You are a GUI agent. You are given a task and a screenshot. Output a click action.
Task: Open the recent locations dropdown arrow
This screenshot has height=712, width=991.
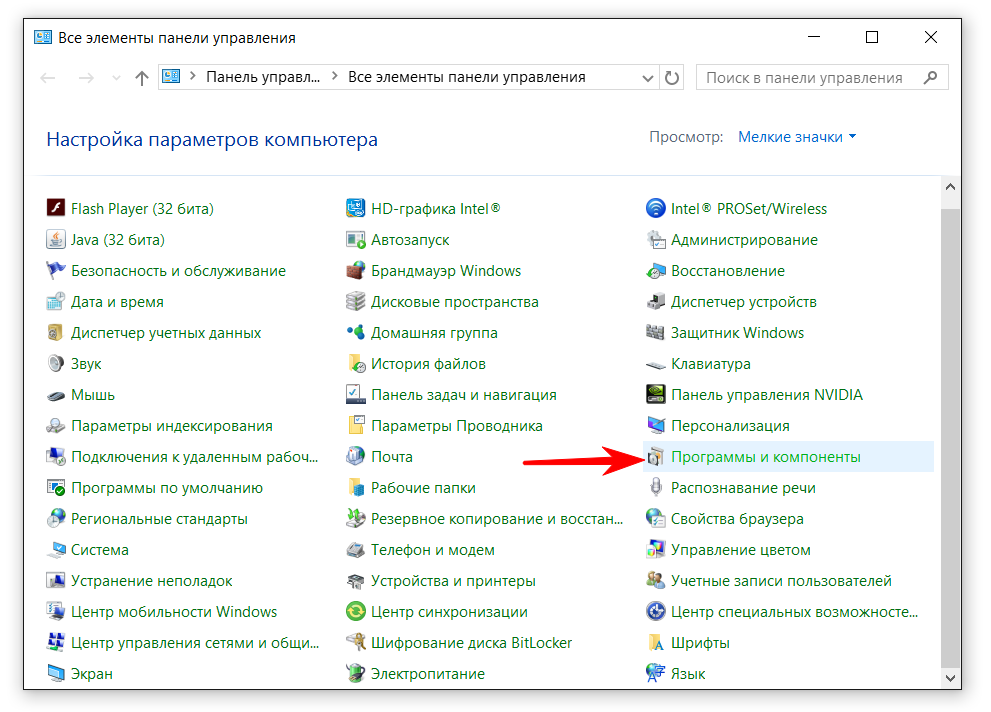point(115,78)
